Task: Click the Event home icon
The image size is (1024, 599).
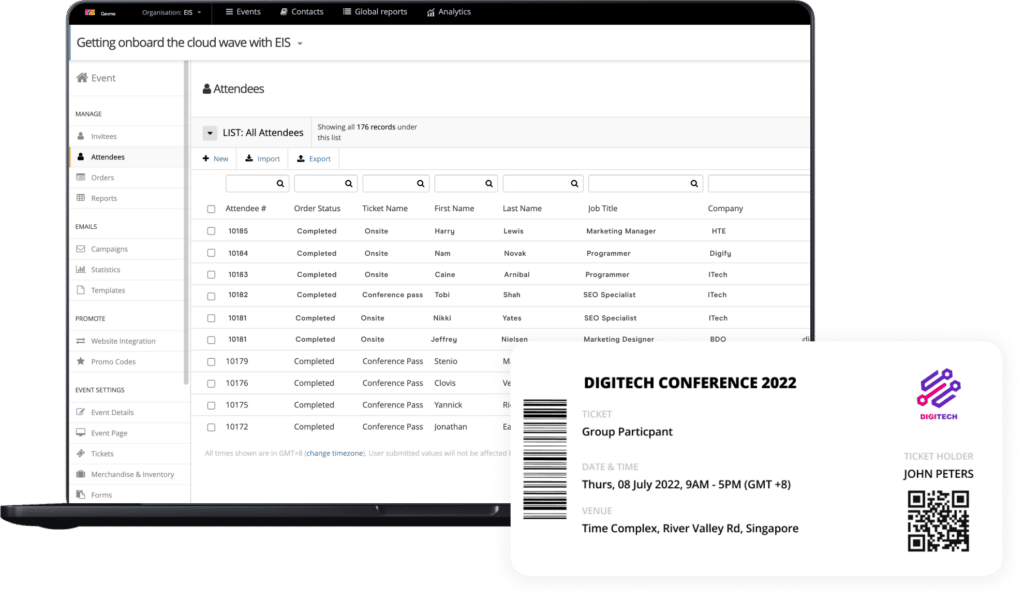Action: 82,78
